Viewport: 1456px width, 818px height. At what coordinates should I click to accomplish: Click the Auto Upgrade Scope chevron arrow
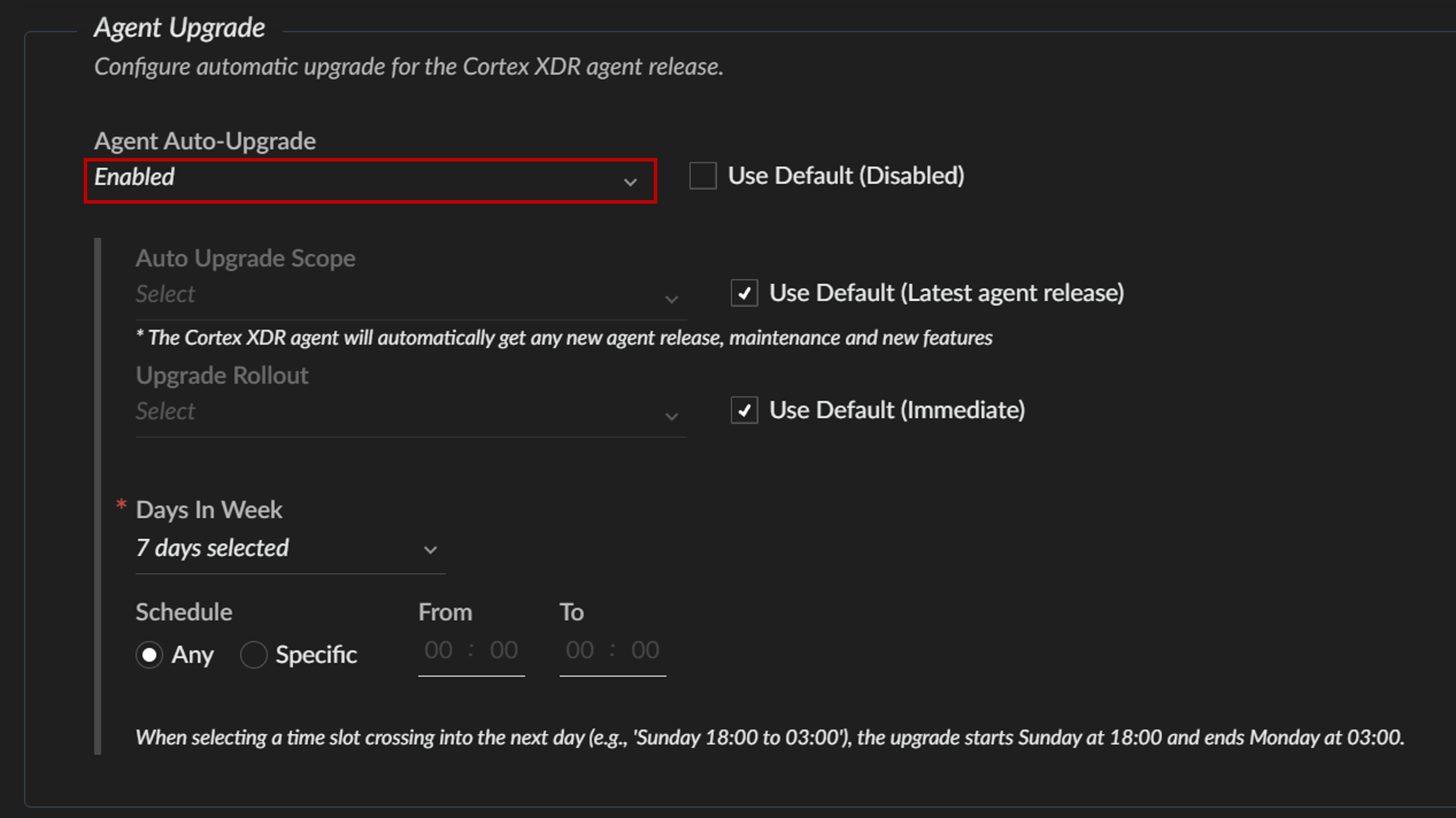pyautogui.click(x=671, y=299)
